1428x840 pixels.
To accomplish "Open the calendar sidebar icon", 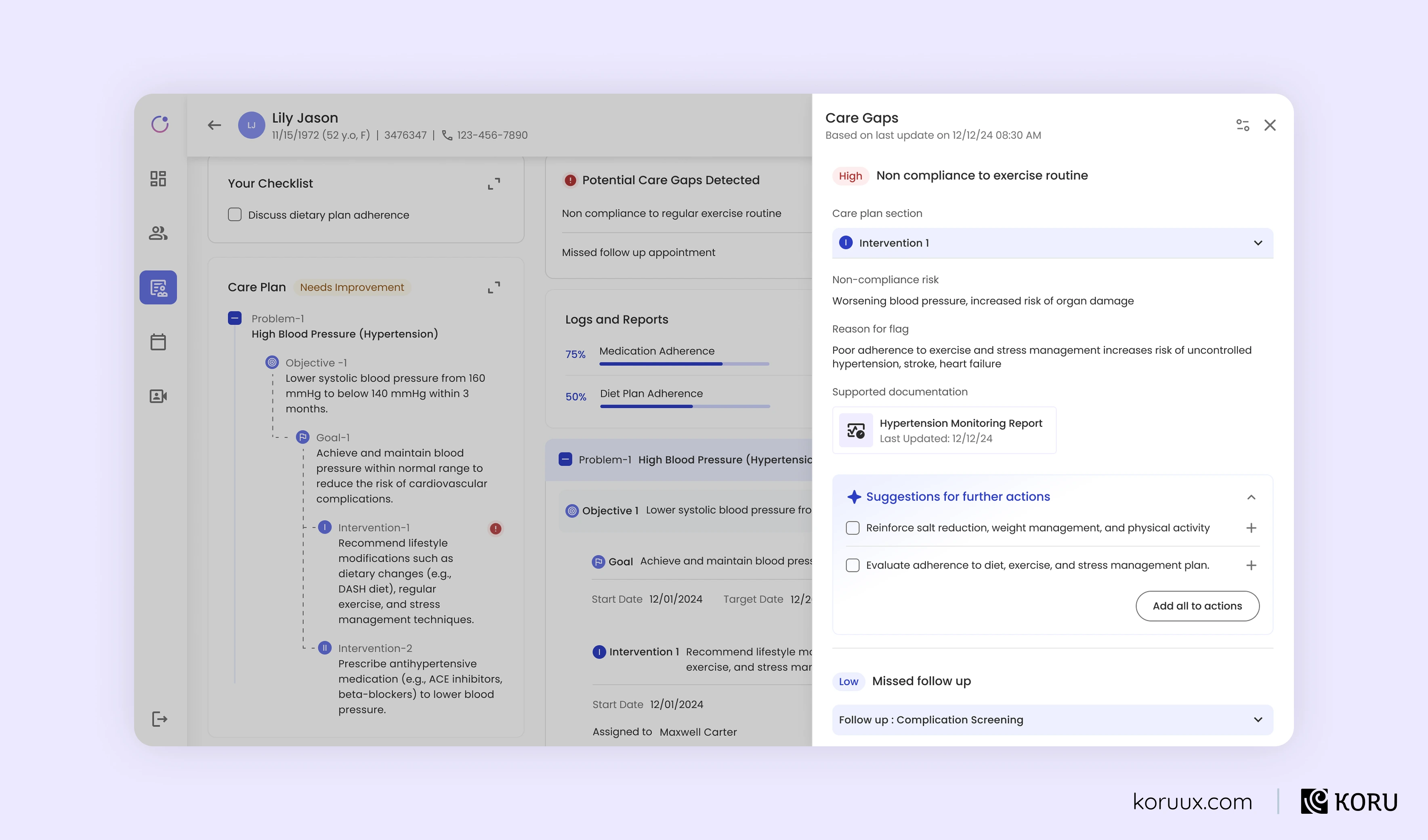I will 158,342.
